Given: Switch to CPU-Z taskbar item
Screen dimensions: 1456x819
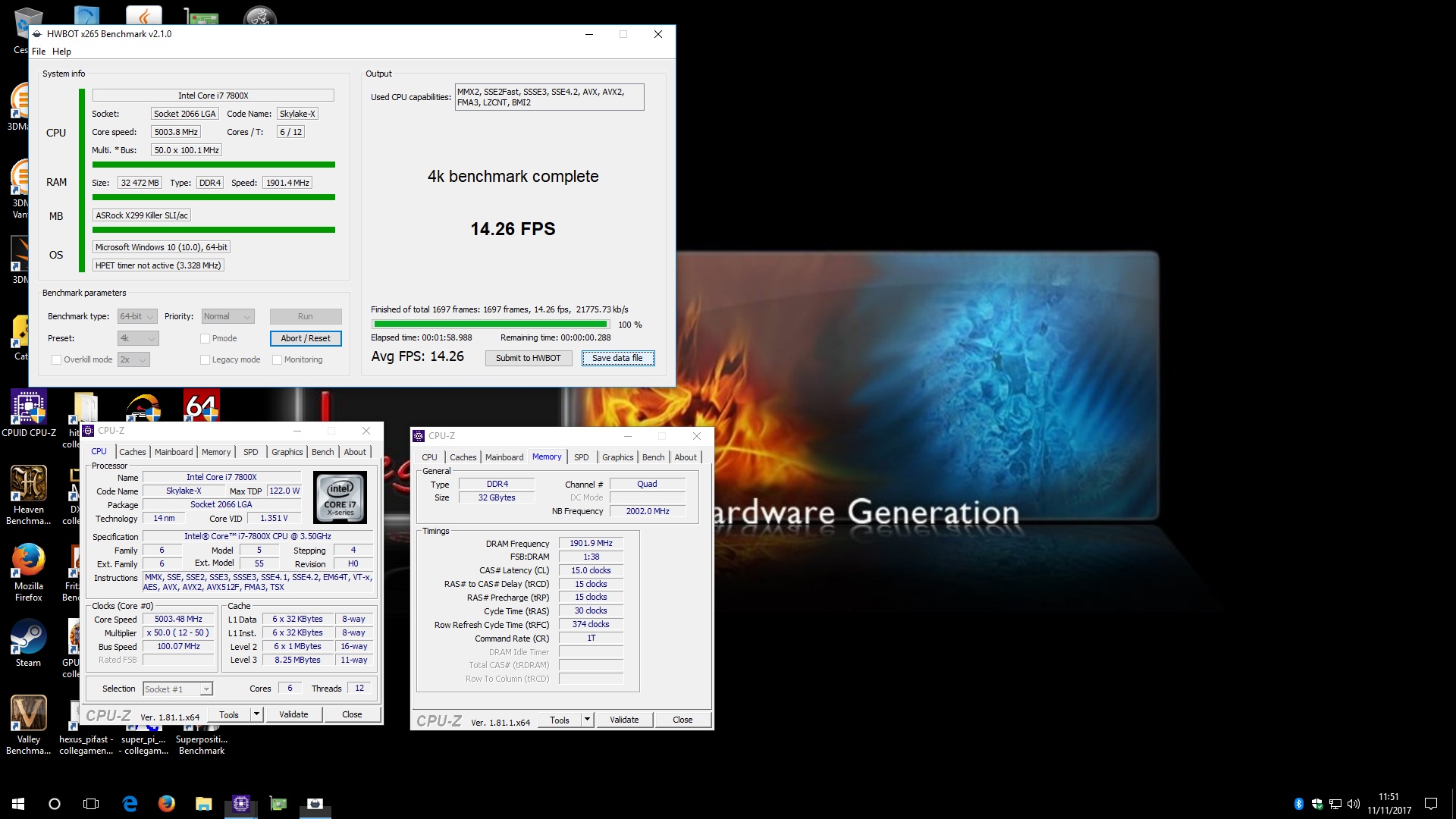Looking at the screenshot, I should 241,804.
